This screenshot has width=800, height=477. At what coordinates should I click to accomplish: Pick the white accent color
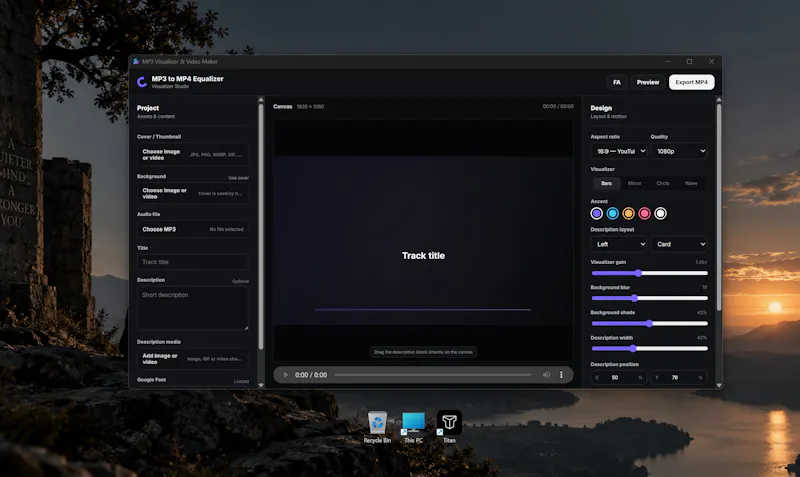coord(660,213)
